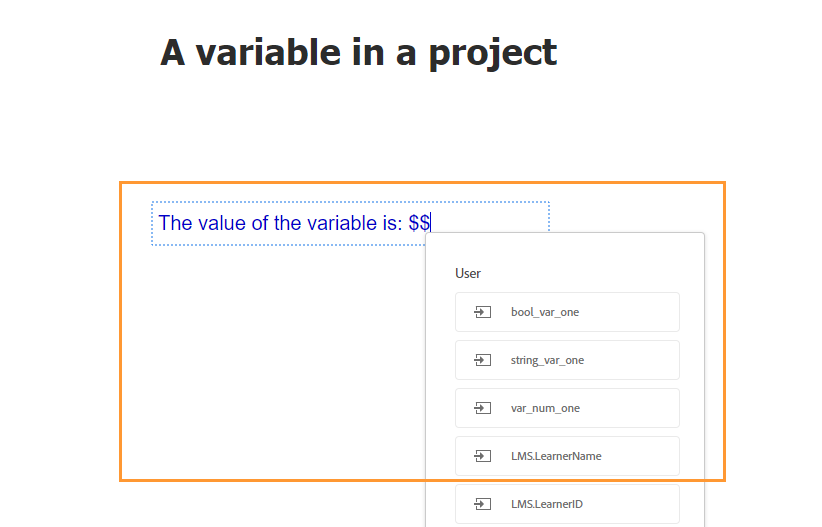The width and height of the screenshot is (822, 527).
Task: Pick the var_num_one variable label
Action: point(545,408)
